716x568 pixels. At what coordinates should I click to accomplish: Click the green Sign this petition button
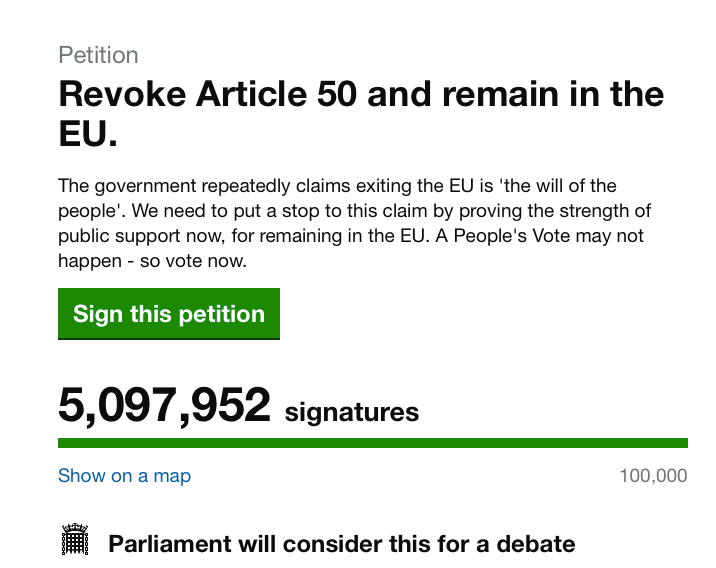(168, 314)
